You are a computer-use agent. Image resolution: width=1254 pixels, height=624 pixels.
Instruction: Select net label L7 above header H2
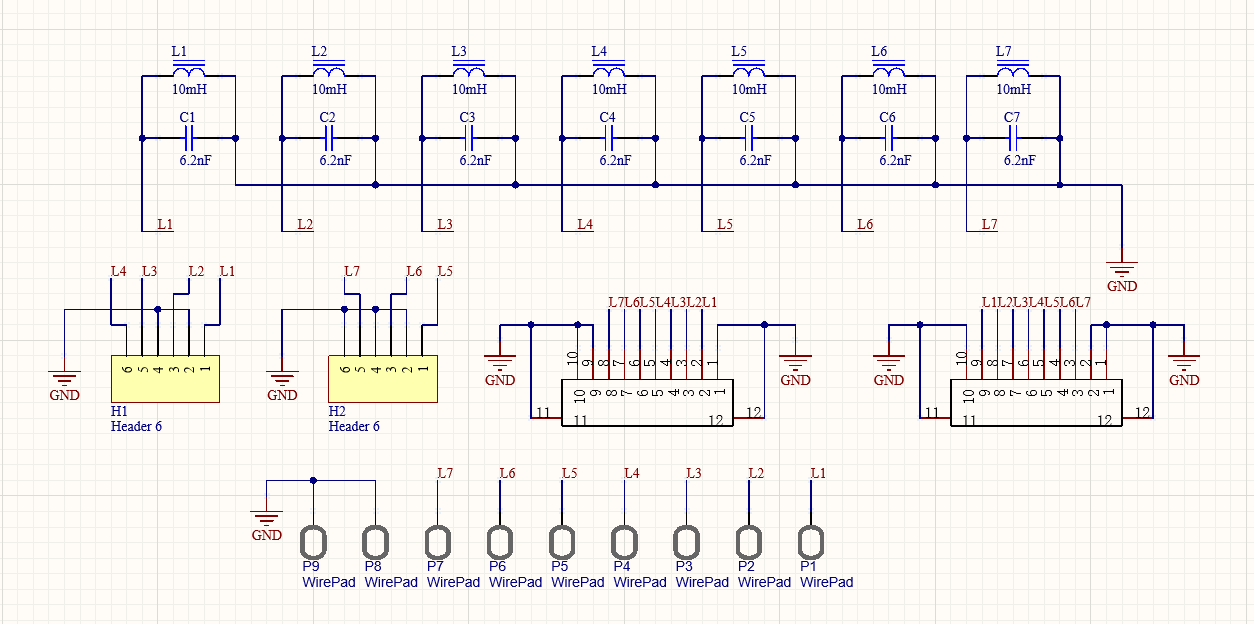351,271
